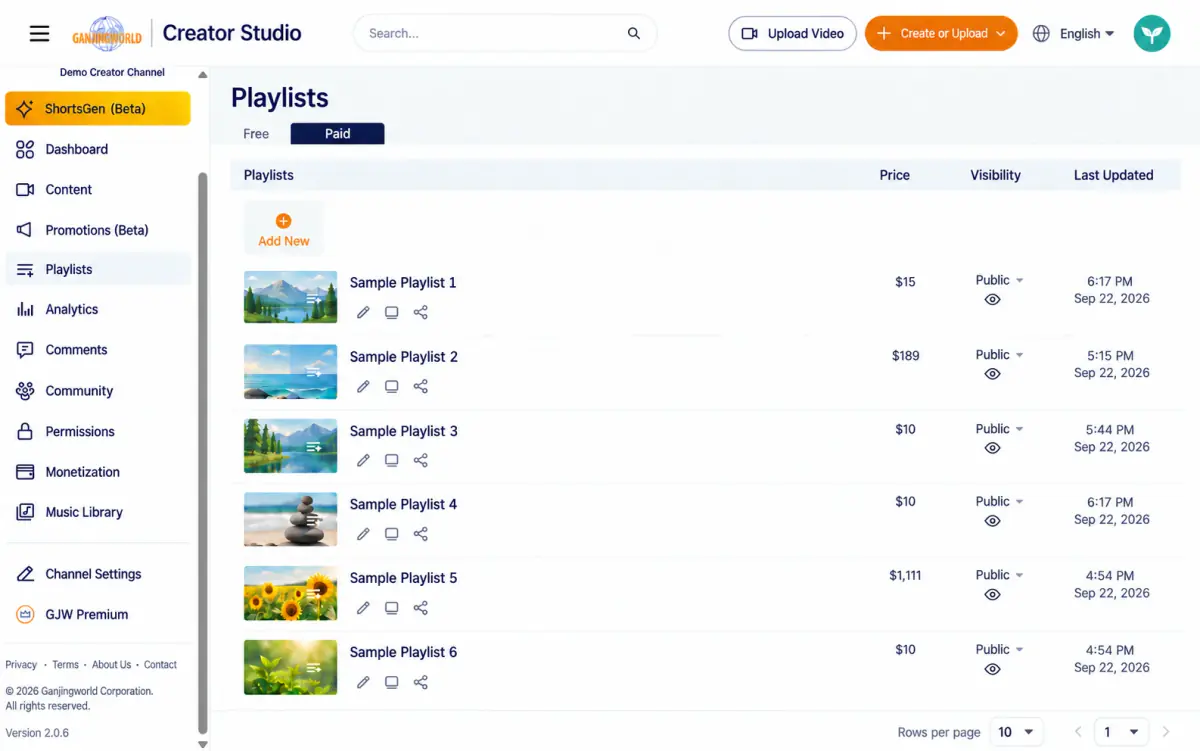Screen dimensions: 1200x751
Task: Toggle eye visibility for Sample Playlist 1
Action: coord(992,299)
